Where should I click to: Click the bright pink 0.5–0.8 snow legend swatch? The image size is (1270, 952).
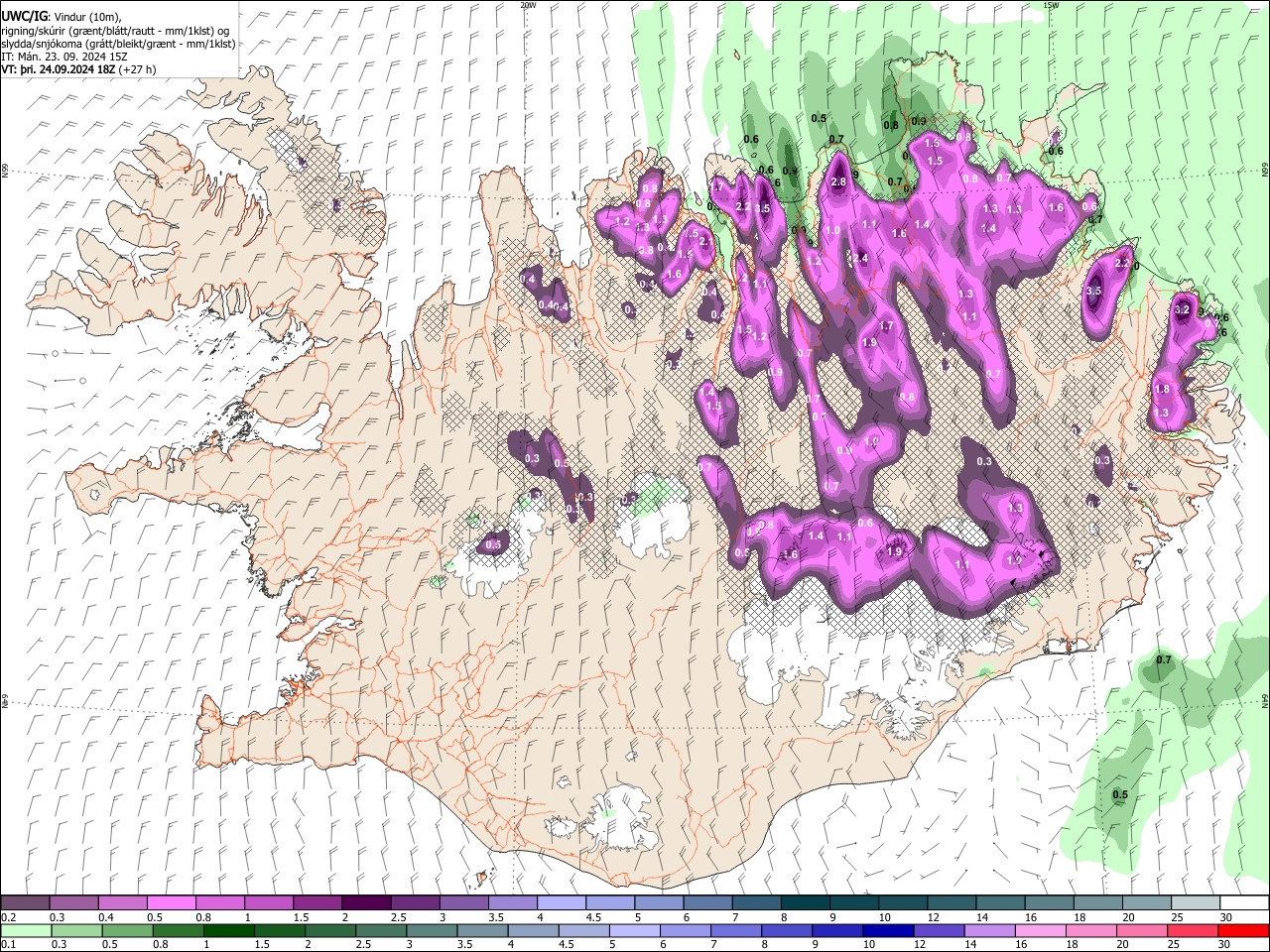[x=172, y=903]
